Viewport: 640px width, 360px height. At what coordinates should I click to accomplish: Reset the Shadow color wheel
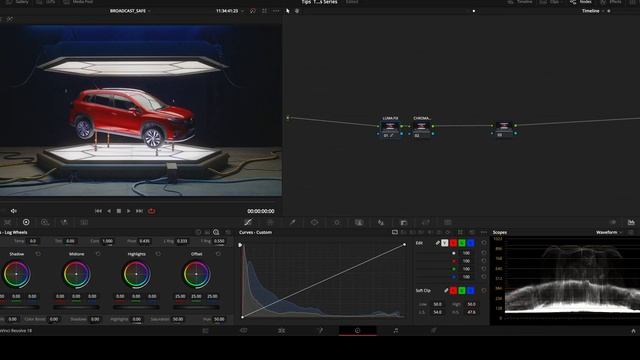tap(38, 254)
